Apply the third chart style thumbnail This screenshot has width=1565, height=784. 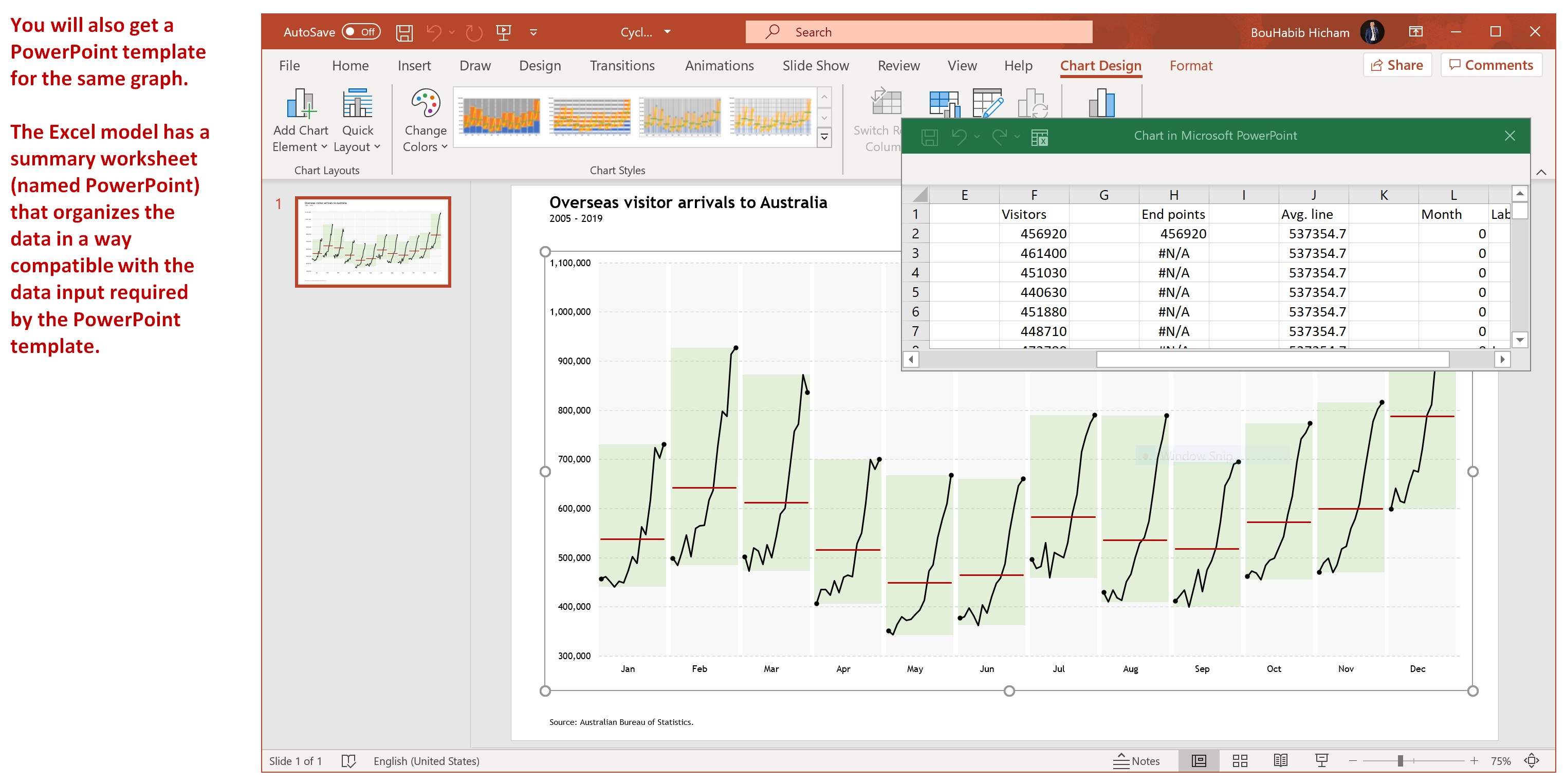click(680, 116)
